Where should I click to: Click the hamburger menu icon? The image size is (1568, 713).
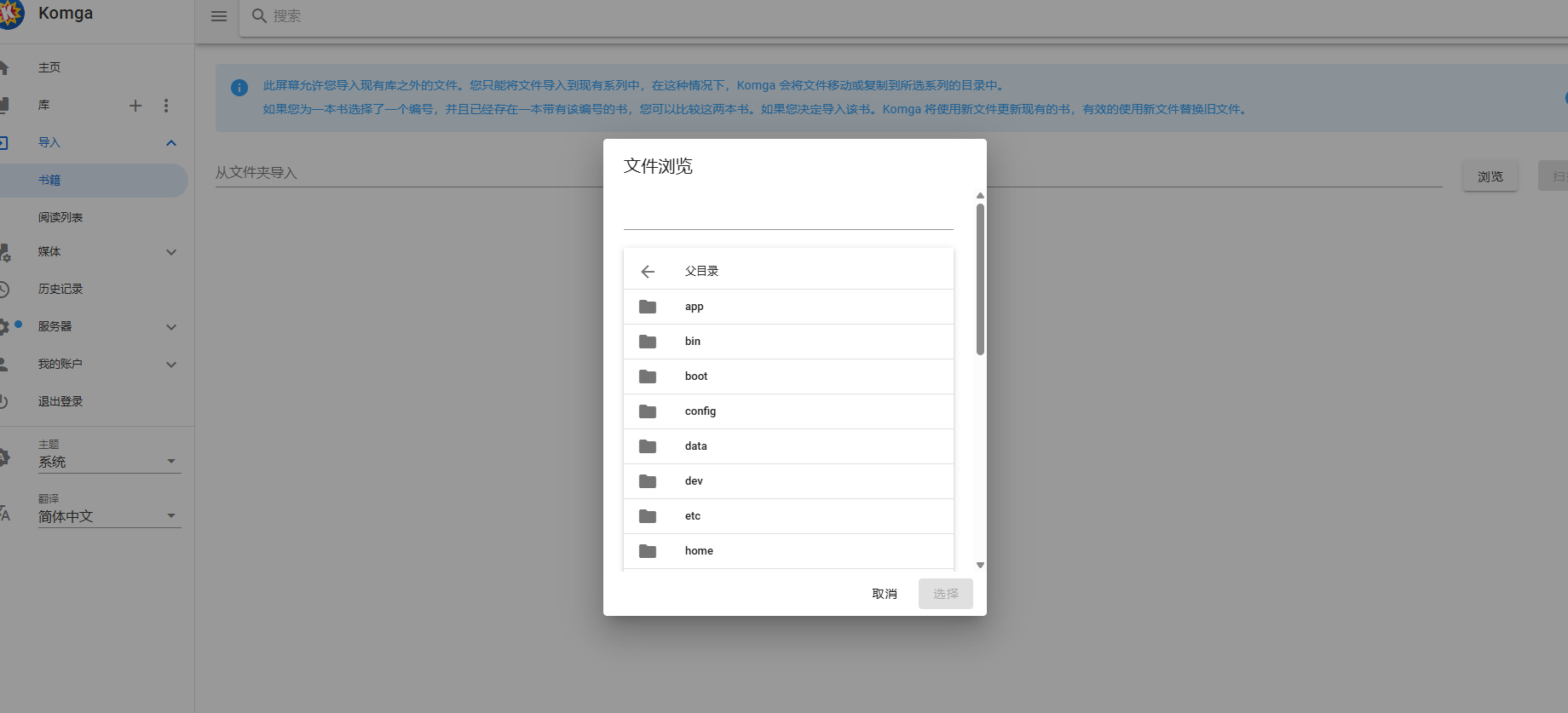219,16
